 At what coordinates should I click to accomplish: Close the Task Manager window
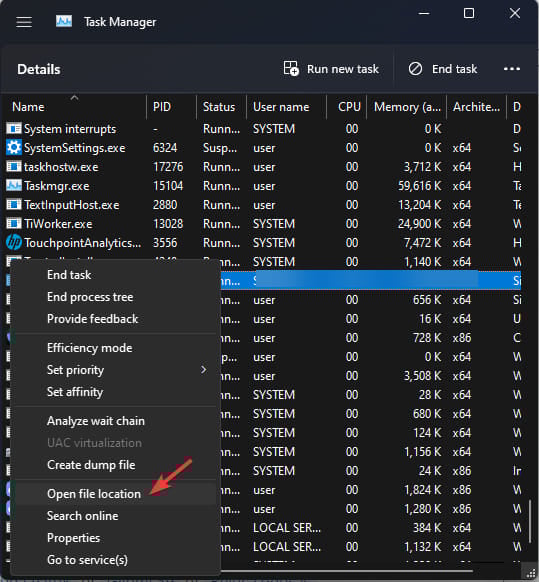pyautogui.click(x=514, y=14)
